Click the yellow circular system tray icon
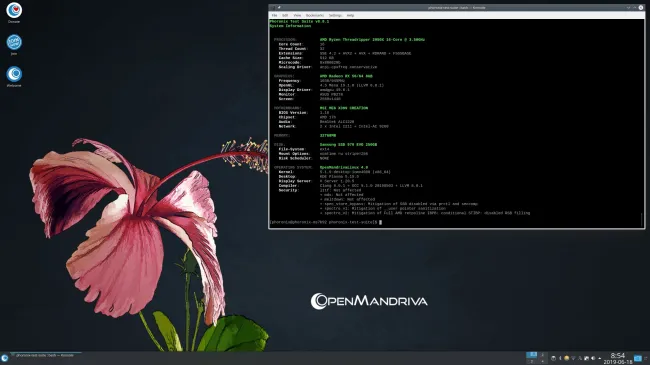The width and height of the screenshot is (650, 365). coord(566,358)
